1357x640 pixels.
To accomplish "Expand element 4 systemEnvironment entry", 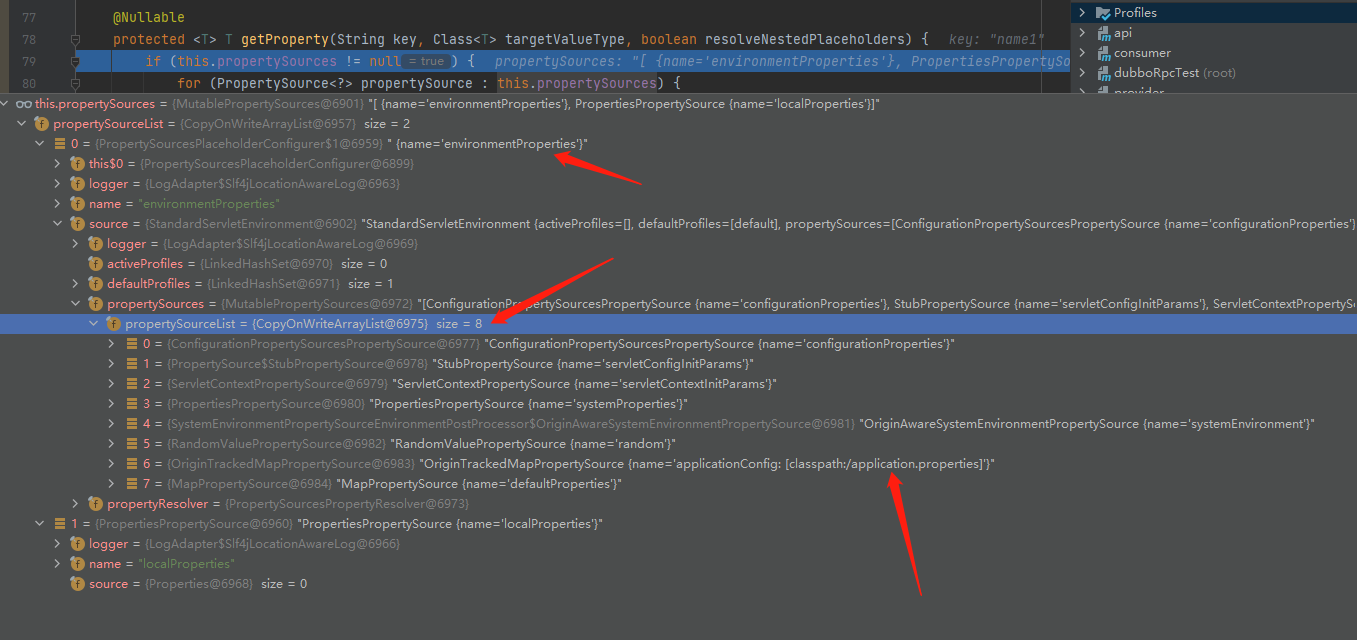I will (x=113, y=424).
